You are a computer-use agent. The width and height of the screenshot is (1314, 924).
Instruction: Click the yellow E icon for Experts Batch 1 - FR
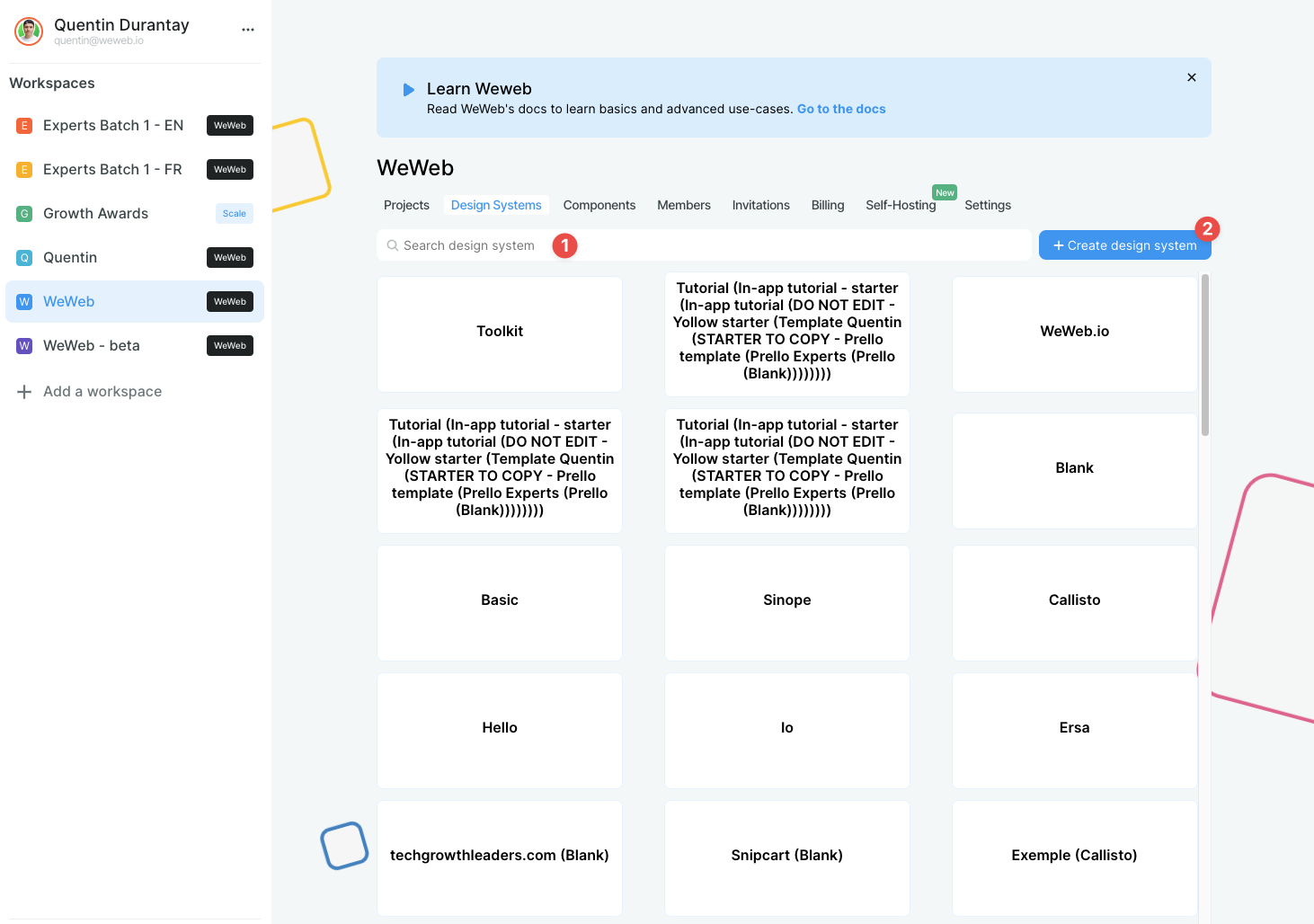(24, 170)
